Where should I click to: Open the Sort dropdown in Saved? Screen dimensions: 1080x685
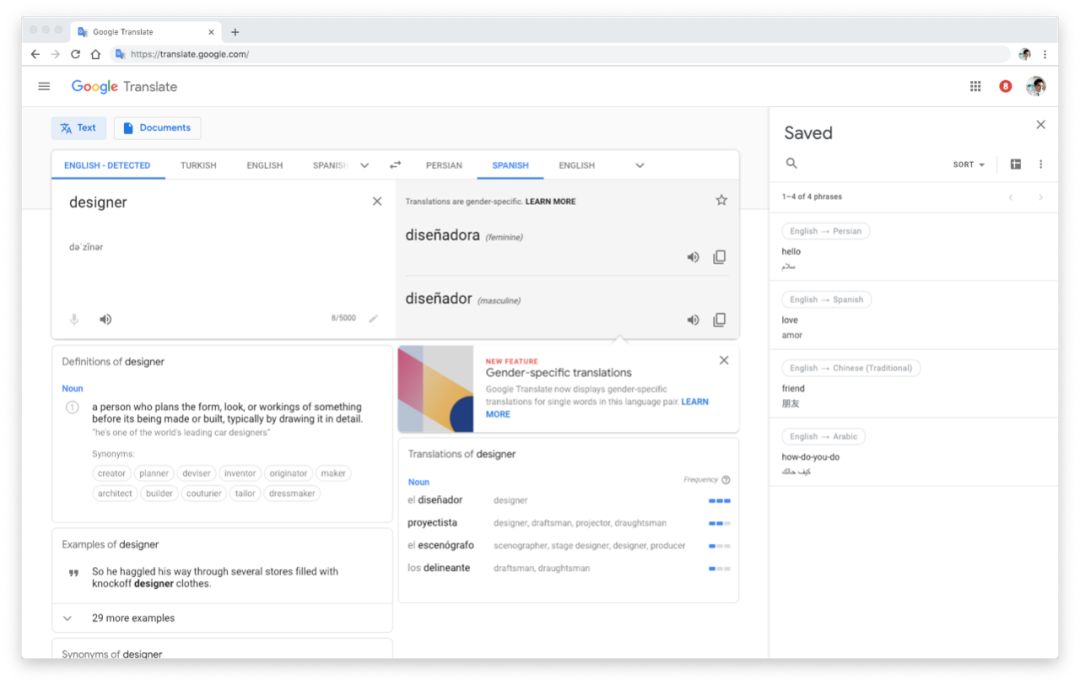[x=968, y=165]
